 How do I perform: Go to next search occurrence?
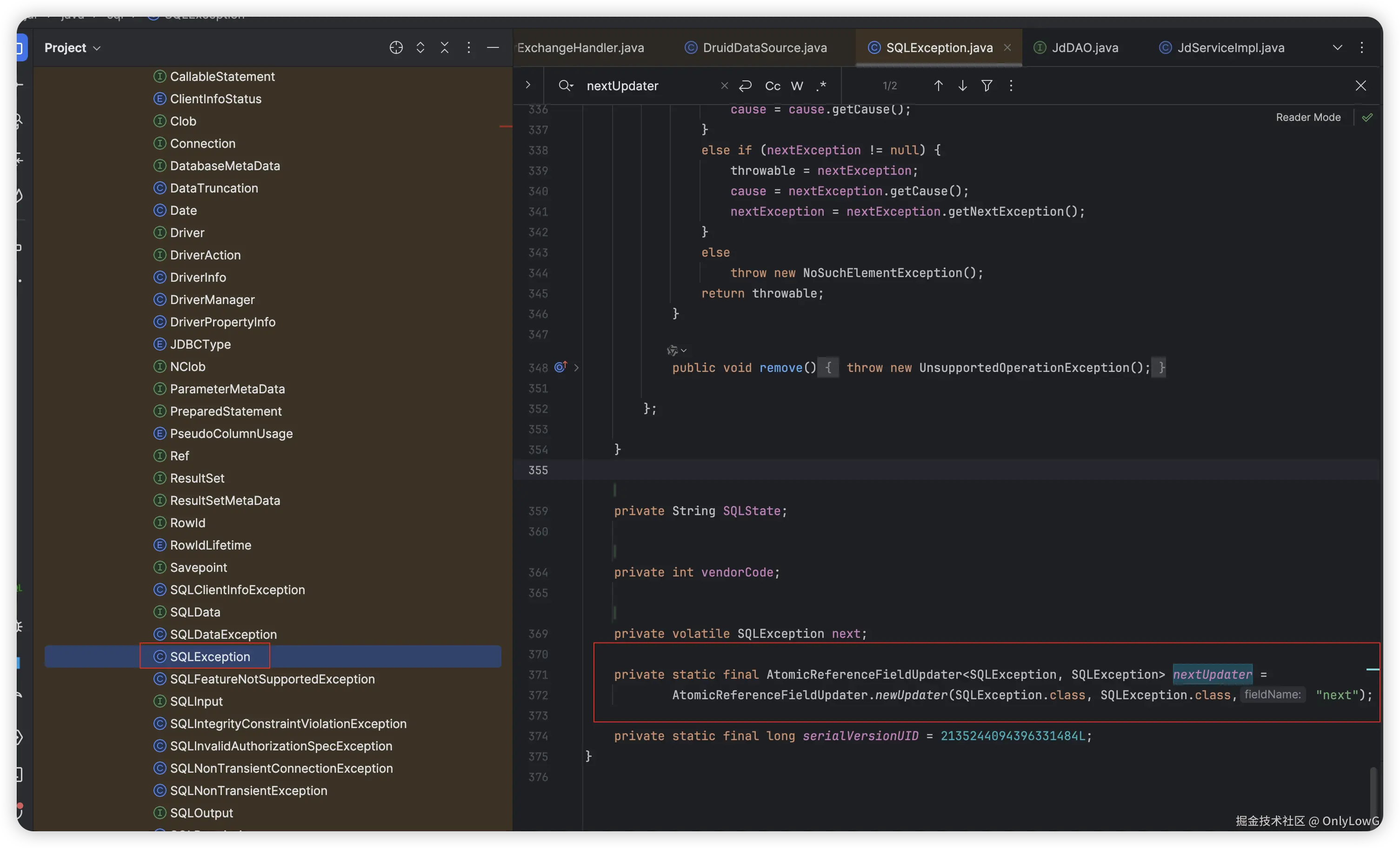pos(962,86)
